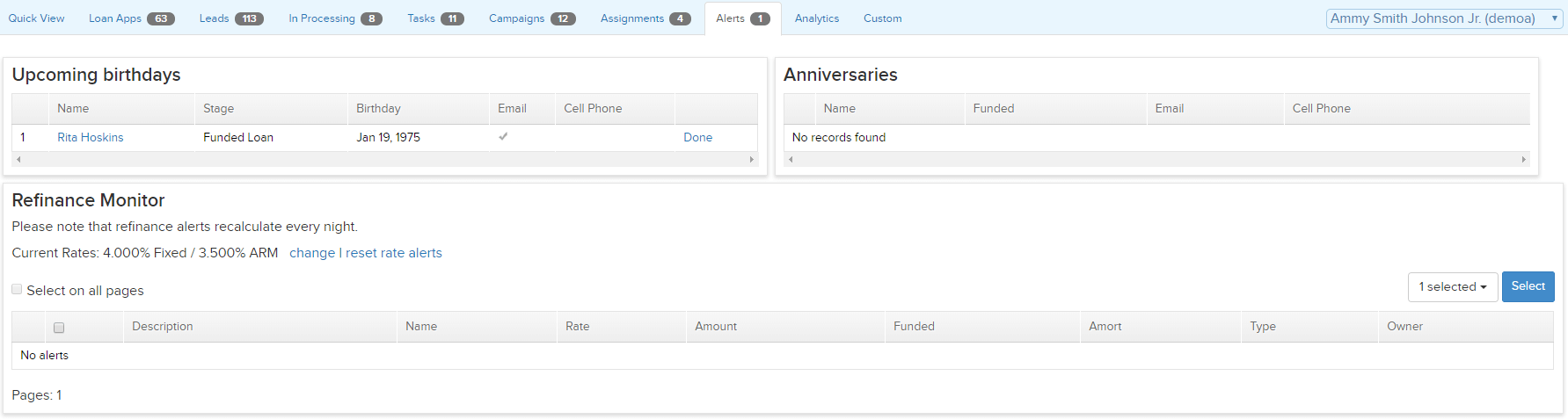Enable Select on all pages checkbox

pos(17,289)
